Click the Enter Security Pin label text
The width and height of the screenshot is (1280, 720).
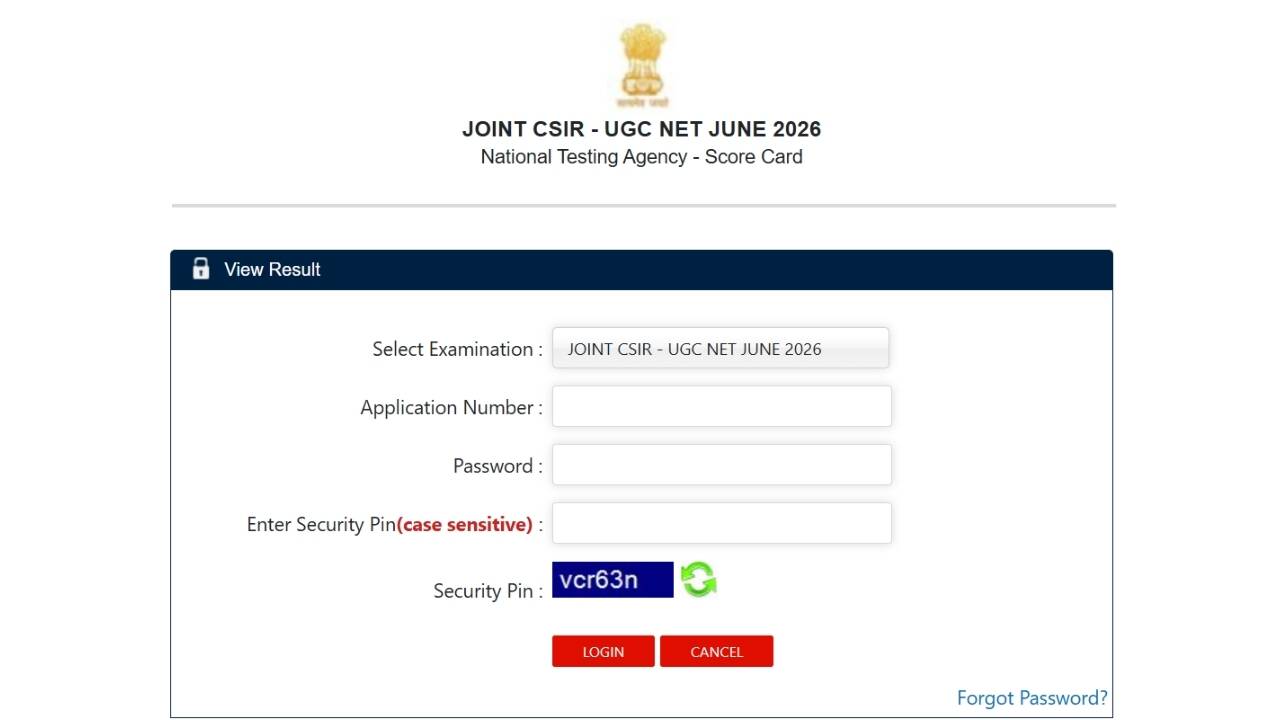pos(321,524)
